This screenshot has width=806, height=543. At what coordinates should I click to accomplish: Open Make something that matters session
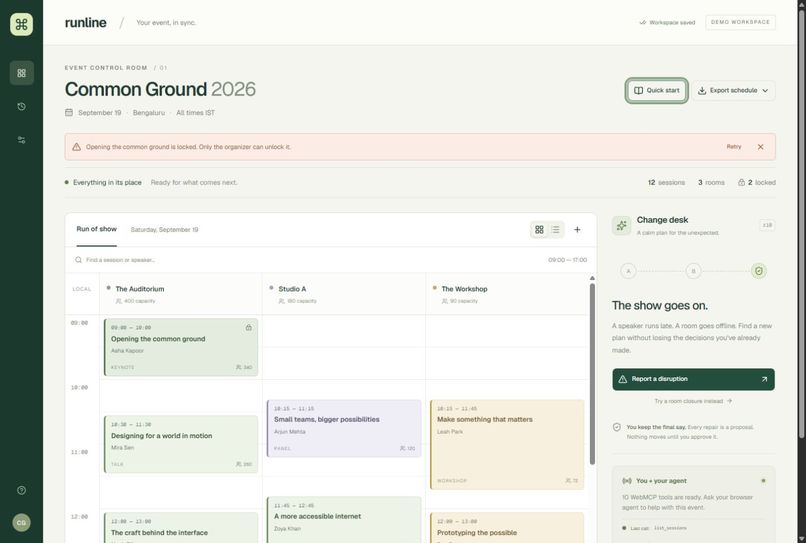507,444
